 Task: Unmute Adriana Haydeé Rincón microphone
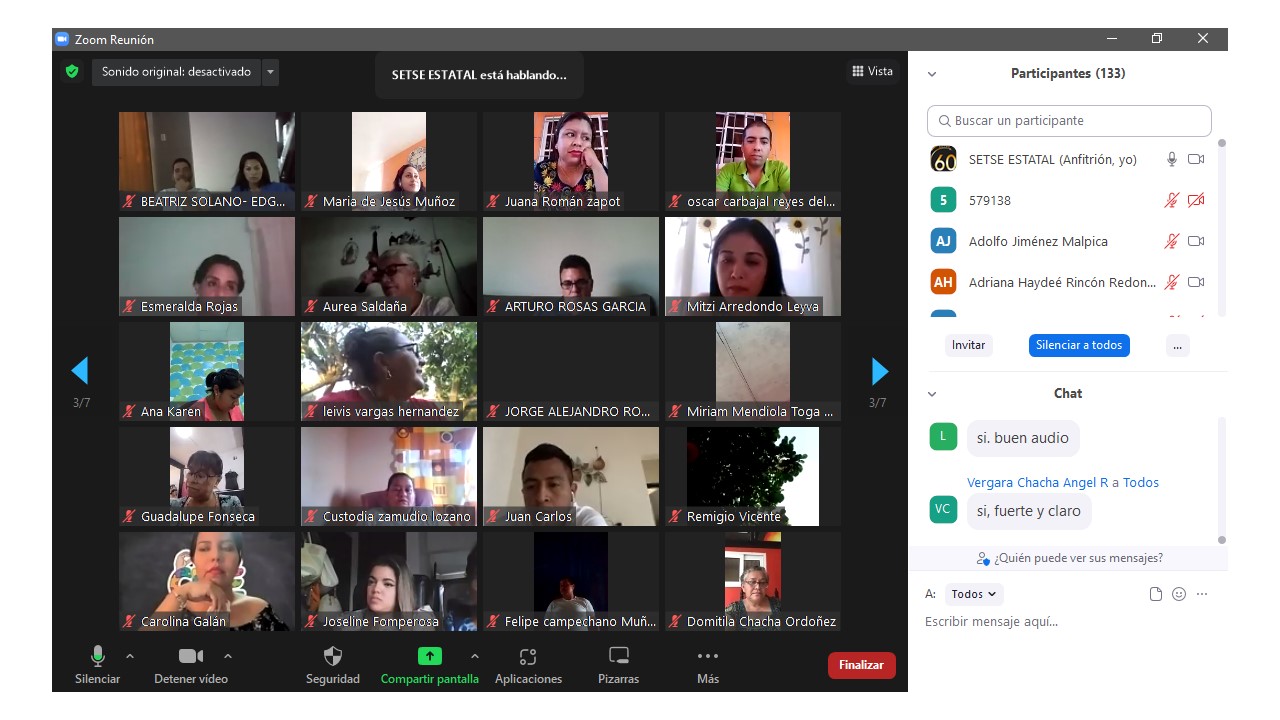pyautogui.click(x=1171, y=282)
